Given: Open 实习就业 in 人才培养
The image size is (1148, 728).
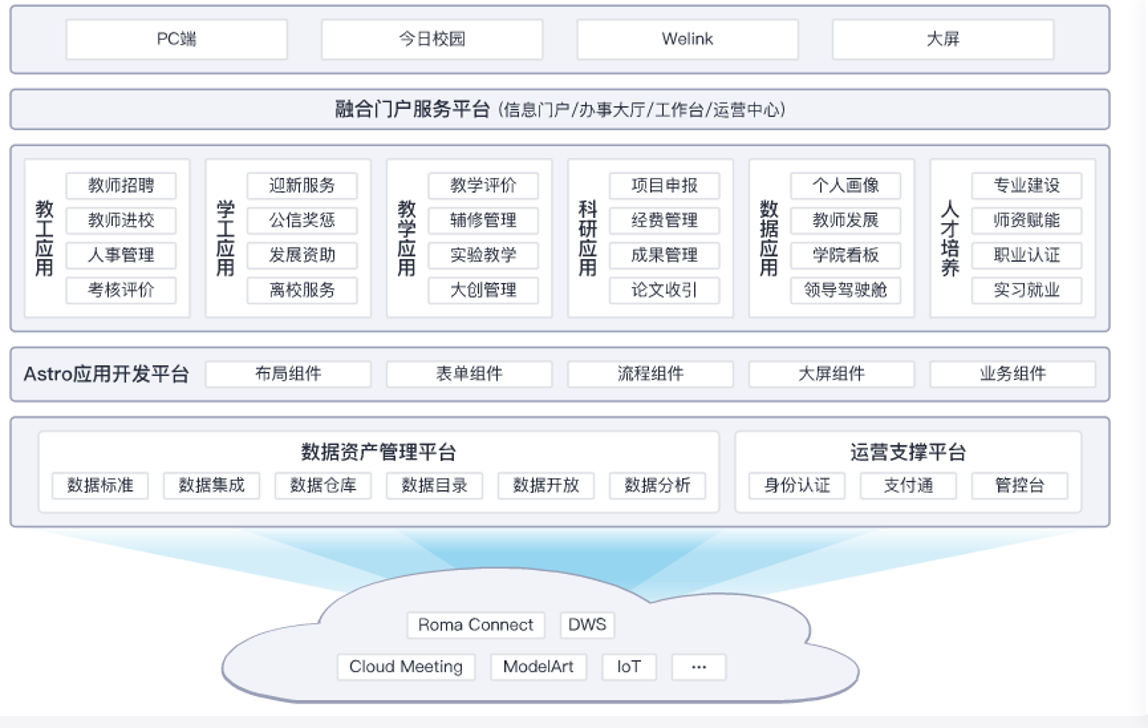Looking at the screenshot, I should 1027,291.
